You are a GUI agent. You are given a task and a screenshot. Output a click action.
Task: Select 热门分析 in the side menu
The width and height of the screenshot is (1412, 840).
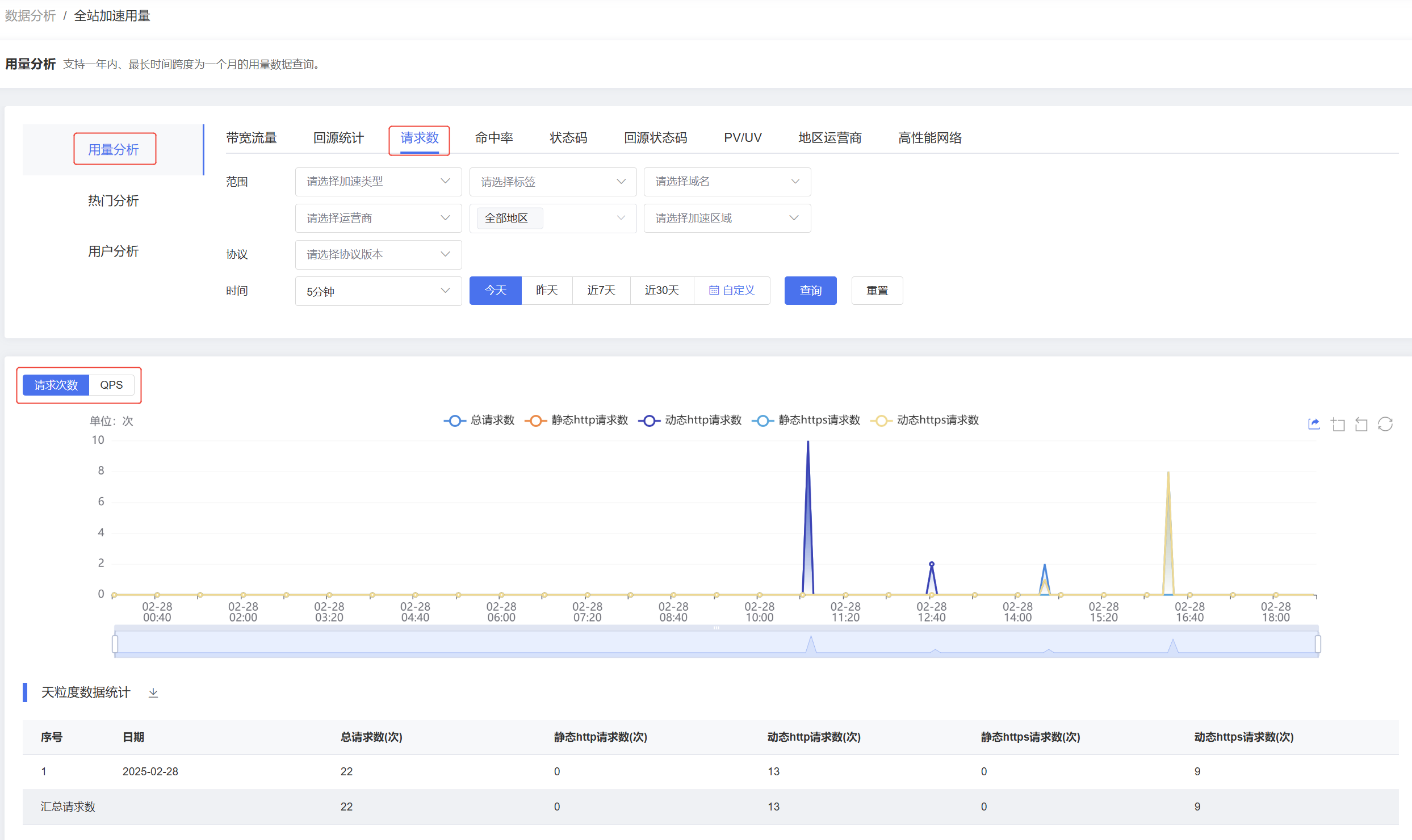[113, 200]
